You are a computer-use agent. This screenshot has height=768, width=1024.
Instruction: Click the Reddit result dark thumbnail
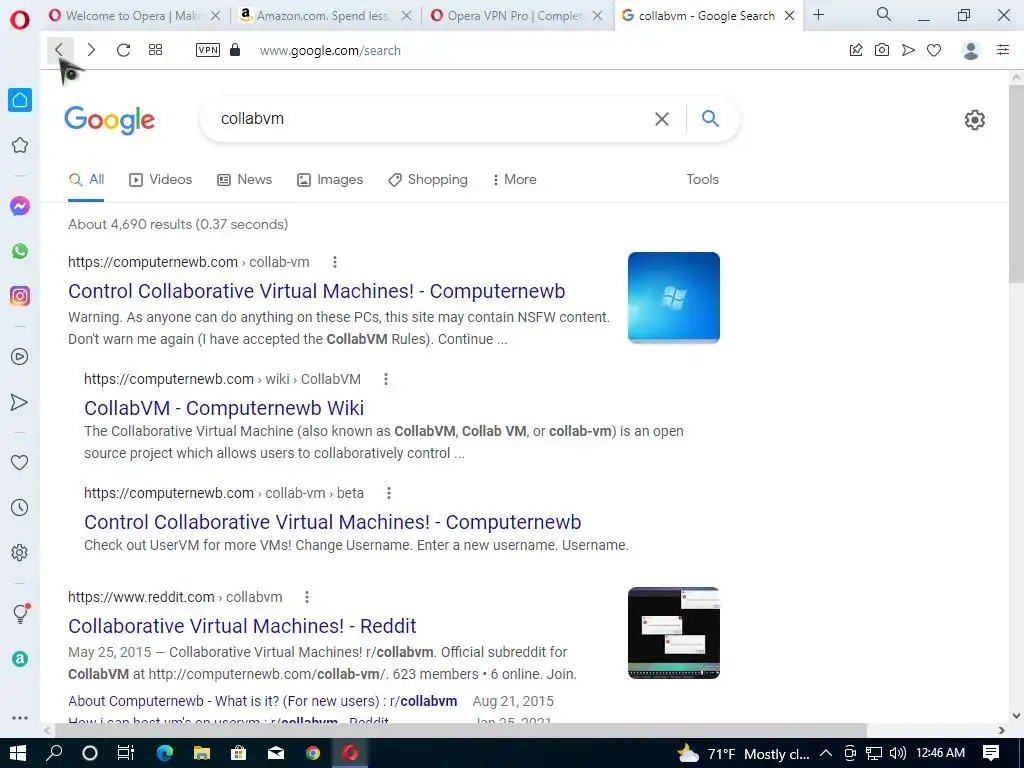click(x=673, y=633)
